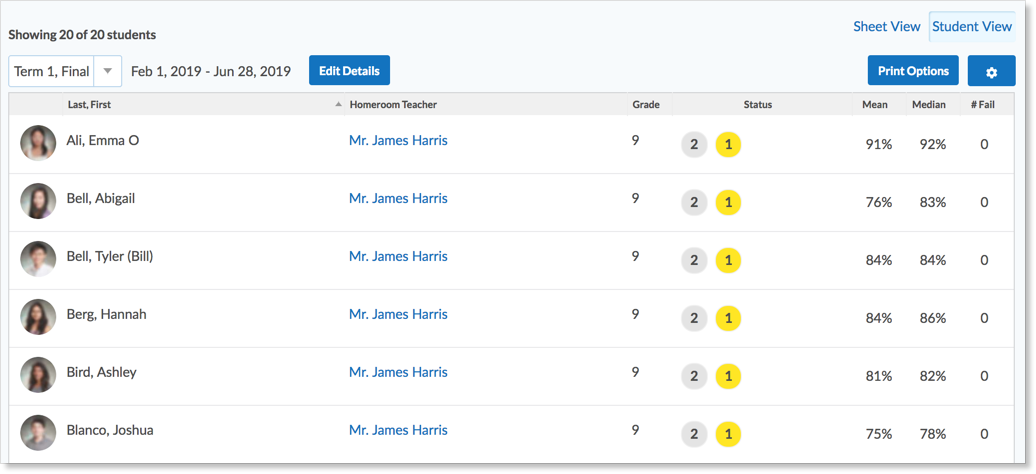Click Joshua Blanco's yellow status badge
The width and height of the screenshot is (1036, 474).
[x=728, y=434]
